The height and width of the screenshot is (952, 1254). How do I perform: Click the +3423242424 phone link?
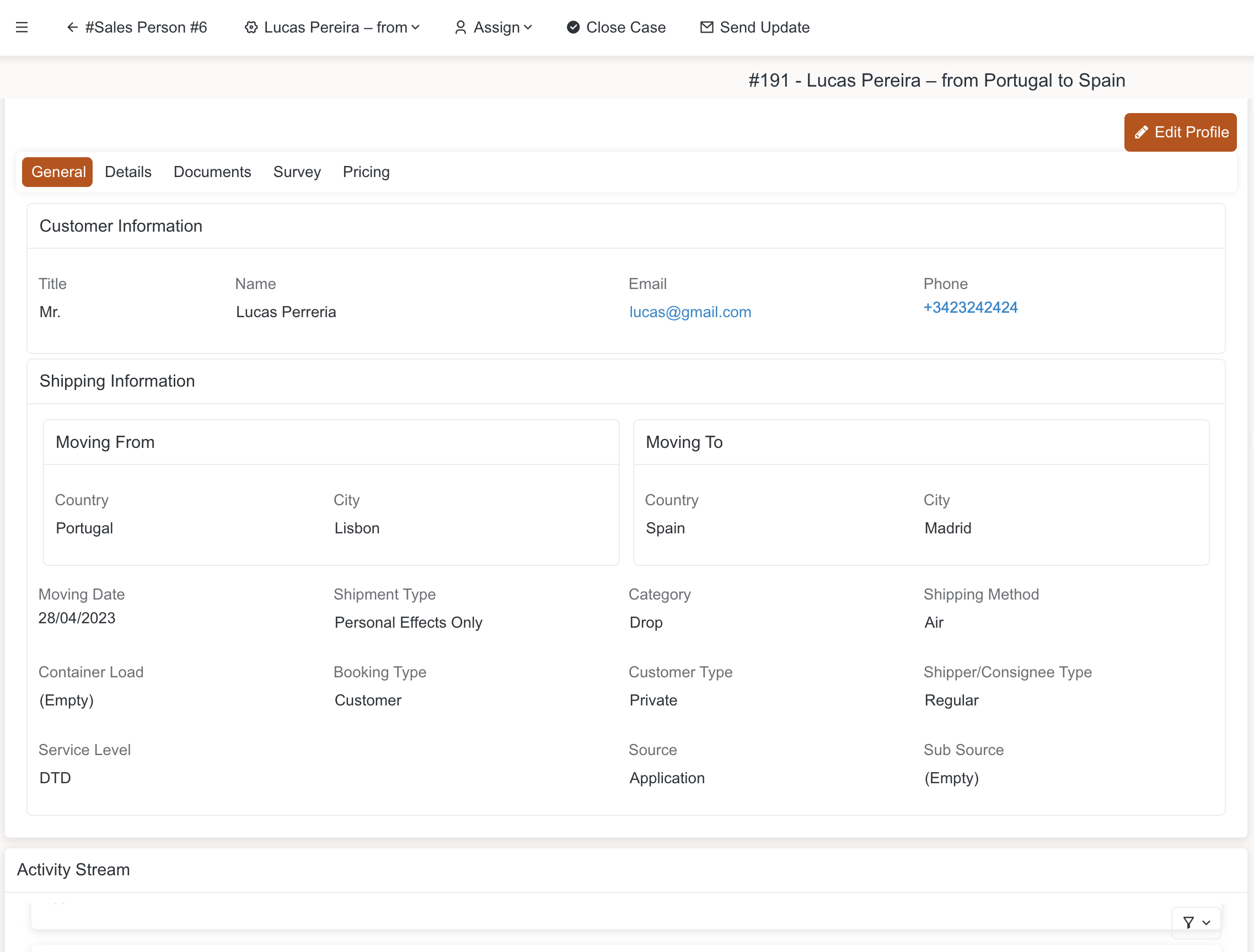tap(970, 307)
